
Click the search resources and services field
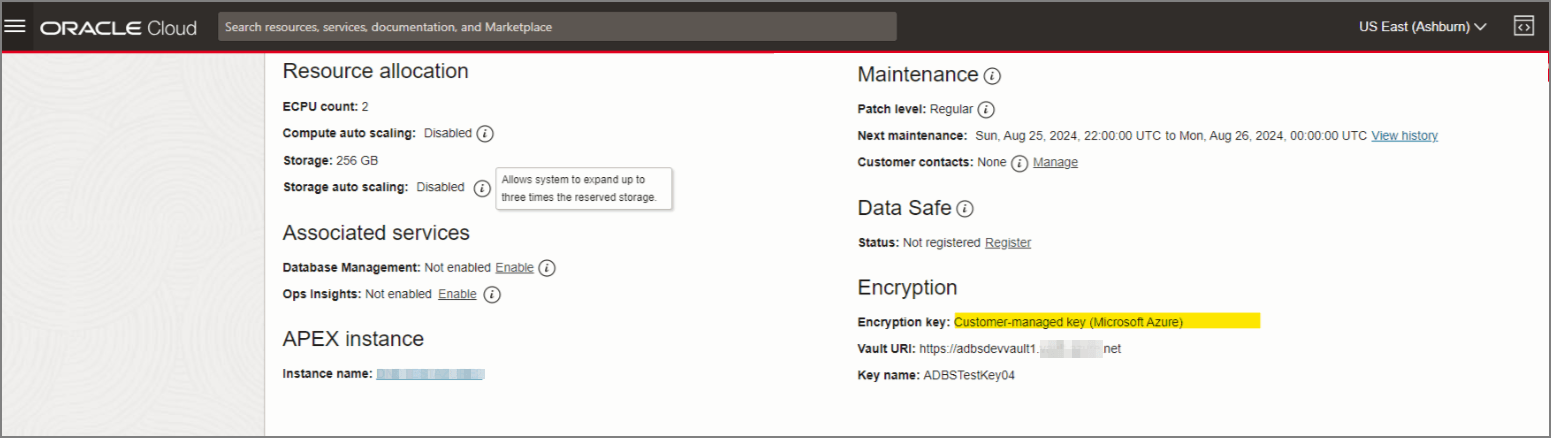point(557,27)
